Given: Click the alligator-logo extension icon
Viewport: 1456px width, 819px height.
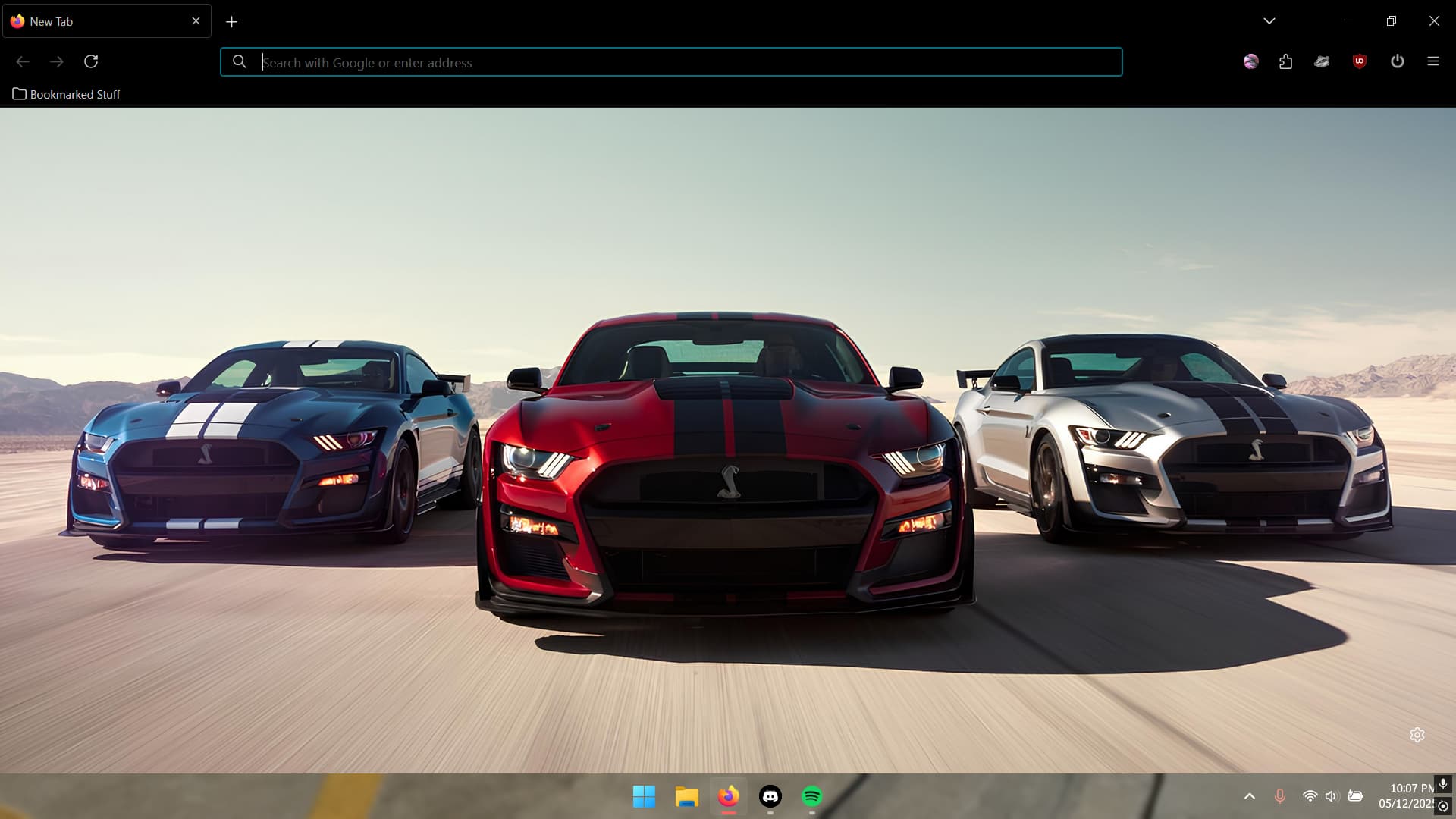Looking at the screenshot, I should tap(1323, 61).
